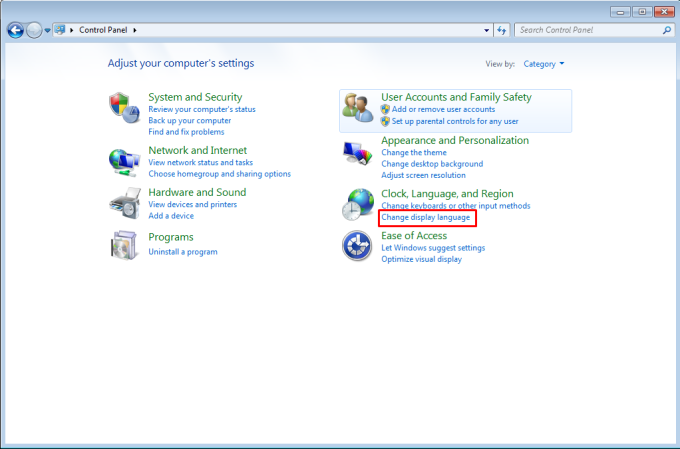Click the Control Panel breadcrumb in address bar
Image resolution: width=680 pixels, height=449 pixels.
(x=104, y=30)
